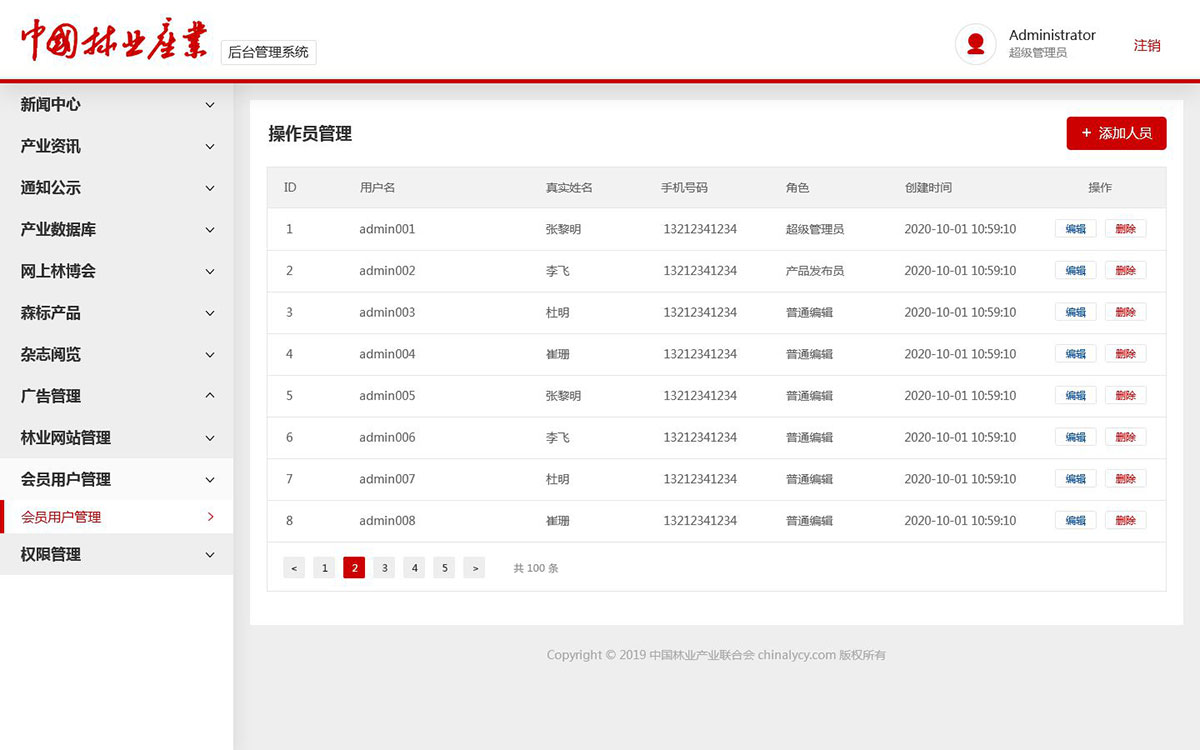Screen dimensions: 1200x750
Task: Collapse the 广告管理 chevron
Action: coord(210,396)
